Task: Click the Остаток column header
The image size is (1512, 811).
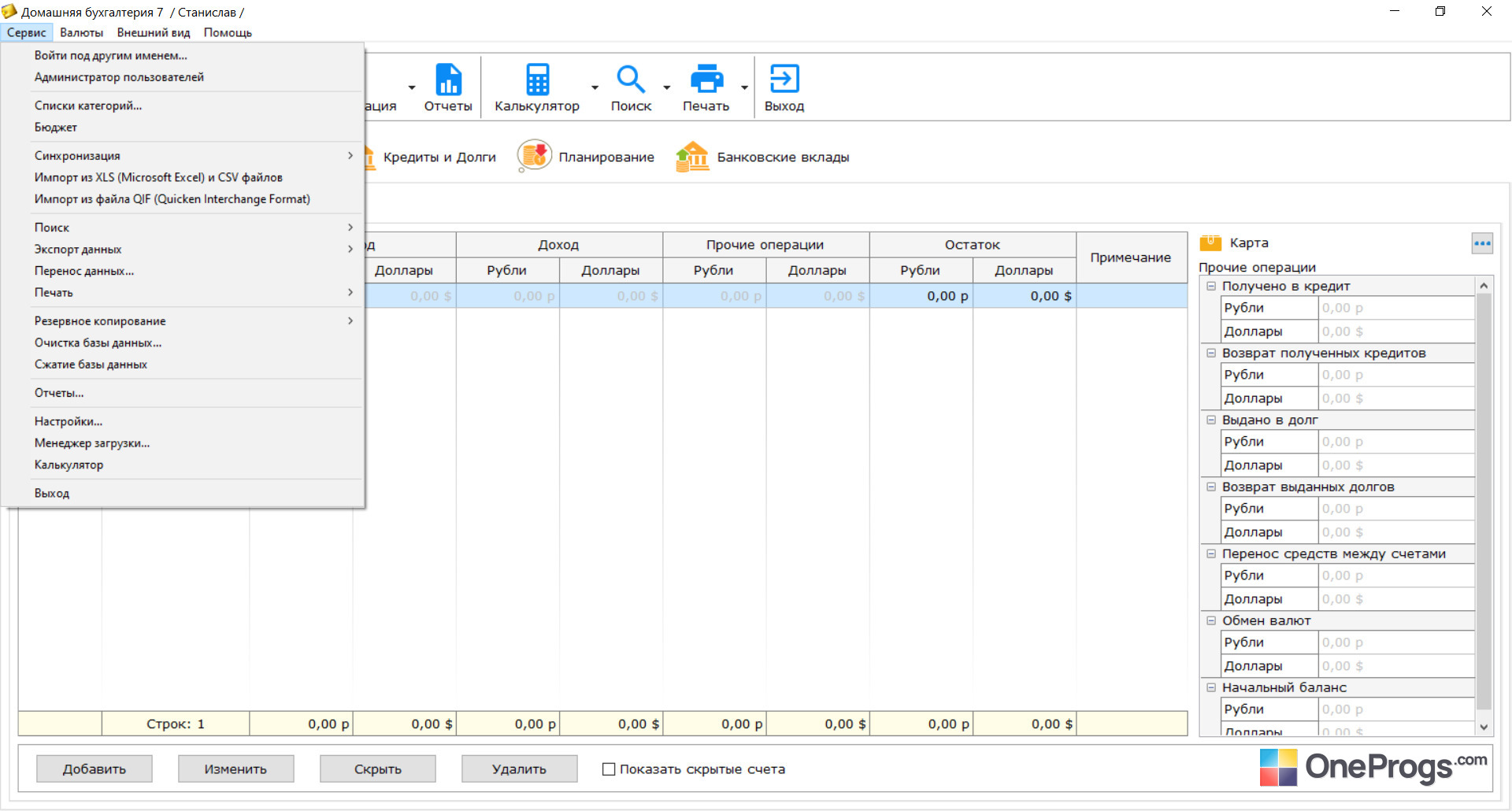Action: [x=973, y=245]
